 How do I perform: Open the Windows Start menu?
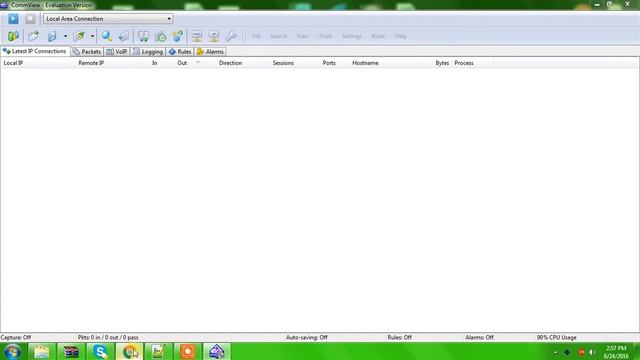click(13, 351)
